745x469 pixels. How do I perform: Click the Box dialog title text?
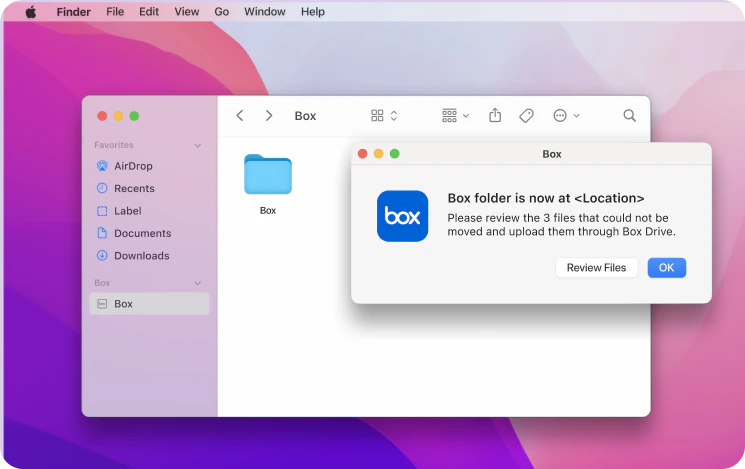552,154
